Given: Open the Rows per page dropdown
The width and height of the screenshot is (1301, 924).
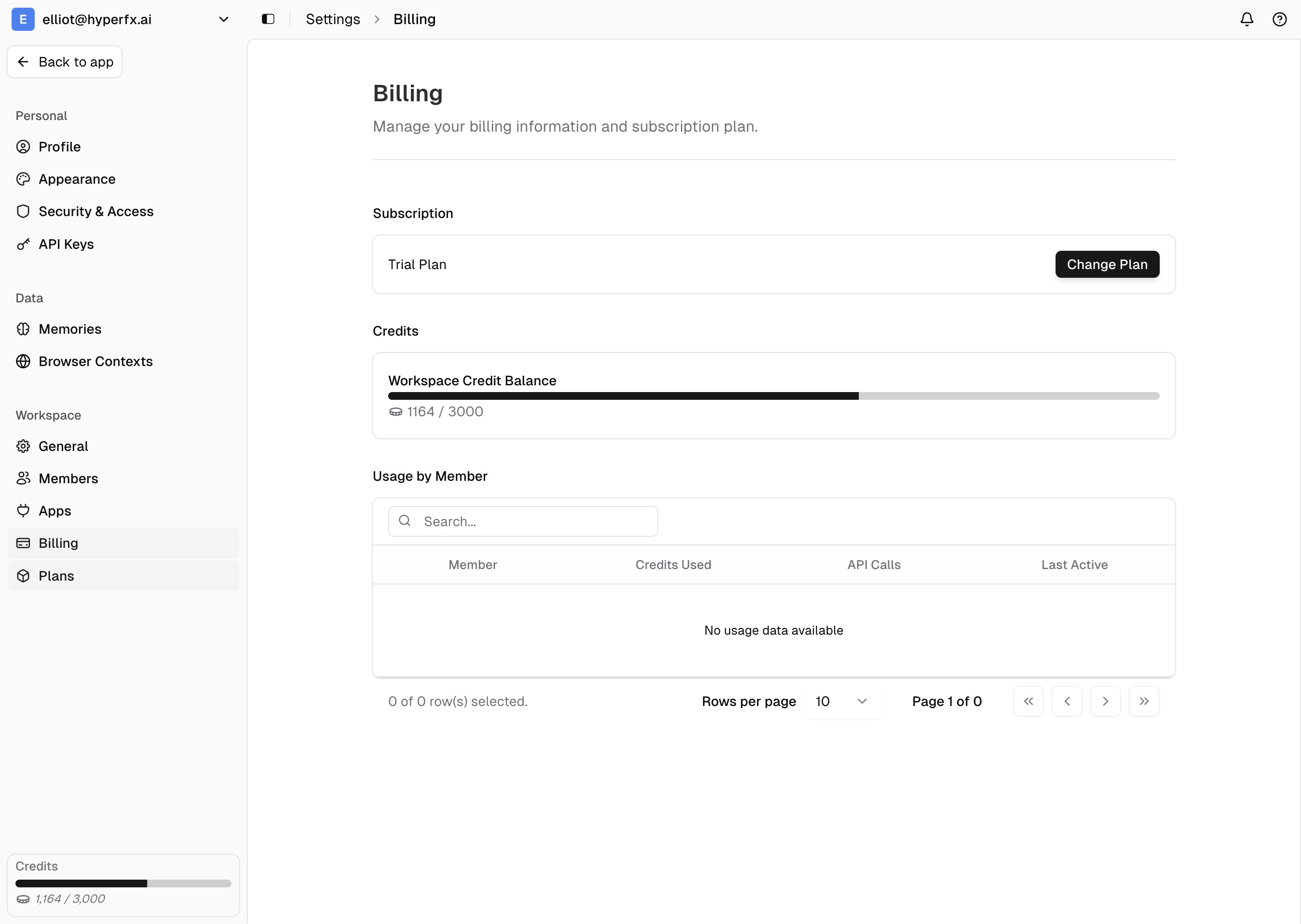Looking at the screenshot, I should coord(842,701).
